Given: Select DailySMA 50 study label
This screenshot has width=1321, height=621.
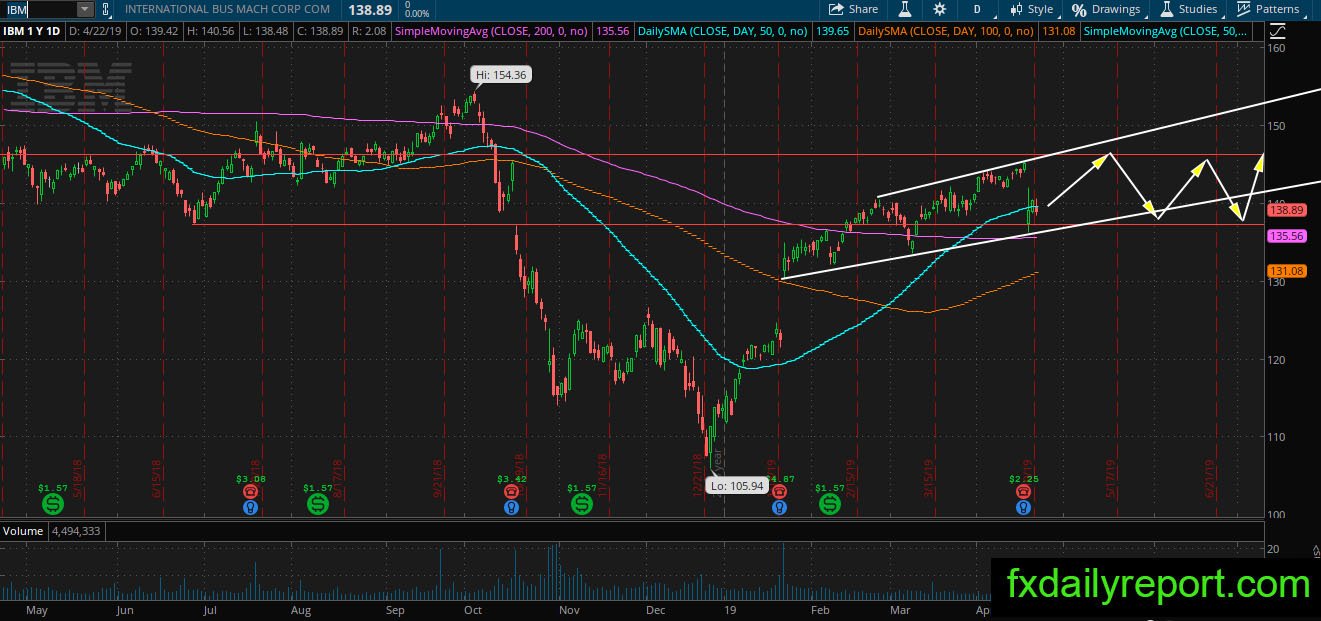Looking at the screenshot, I should pos(724,32).
